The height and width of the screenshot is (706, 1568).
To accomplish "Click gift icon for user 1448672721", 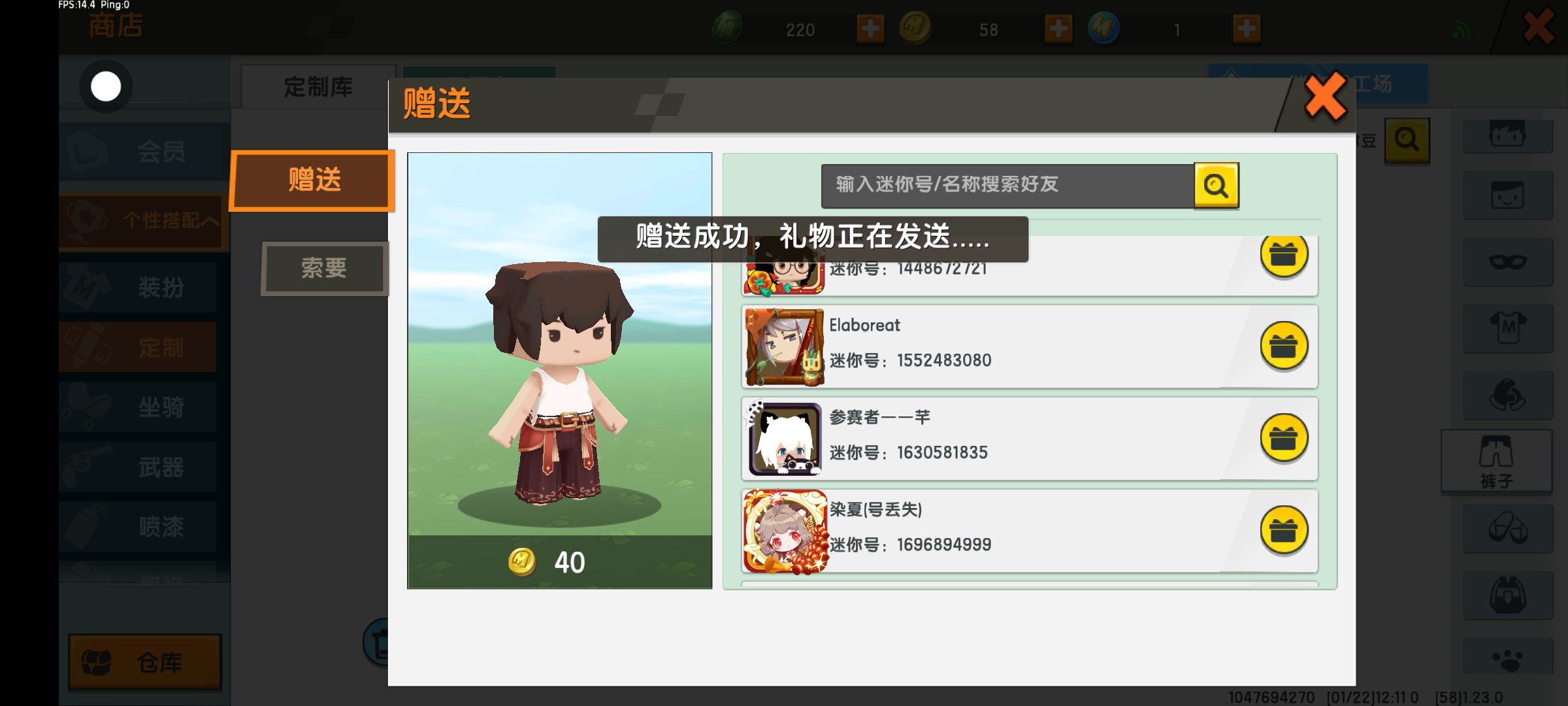I will [x=1283, y=255].
